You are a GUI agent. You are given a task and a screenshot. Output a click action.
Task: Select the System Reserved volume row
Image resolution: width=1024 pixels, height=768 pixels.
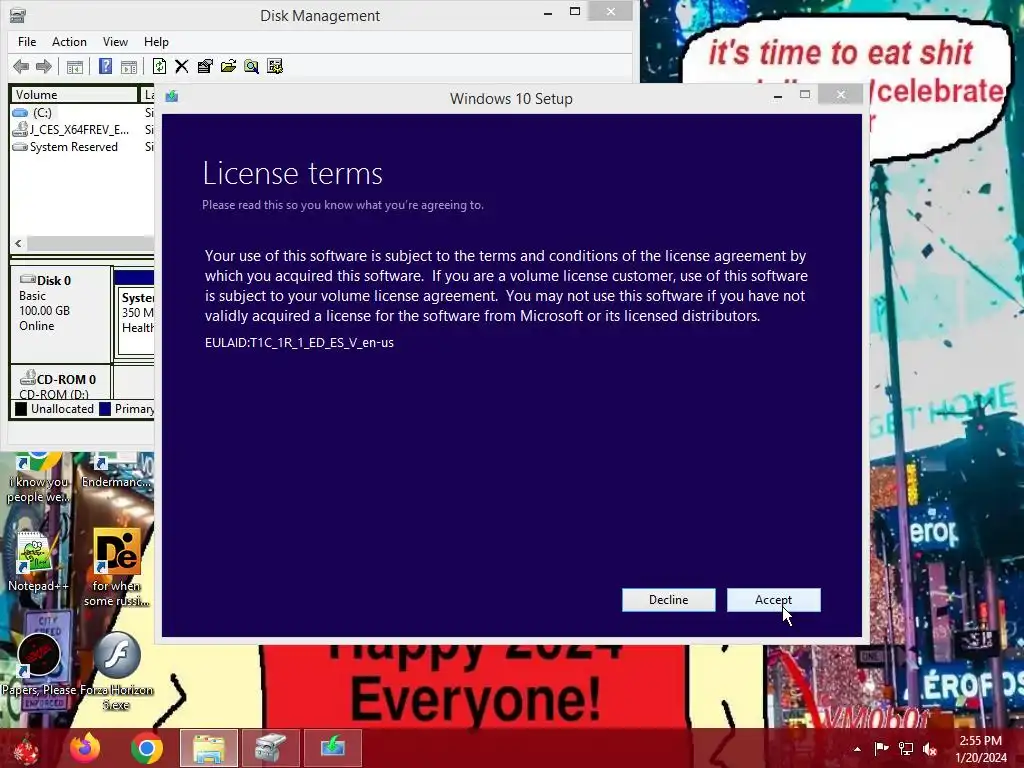pos(82,147)
